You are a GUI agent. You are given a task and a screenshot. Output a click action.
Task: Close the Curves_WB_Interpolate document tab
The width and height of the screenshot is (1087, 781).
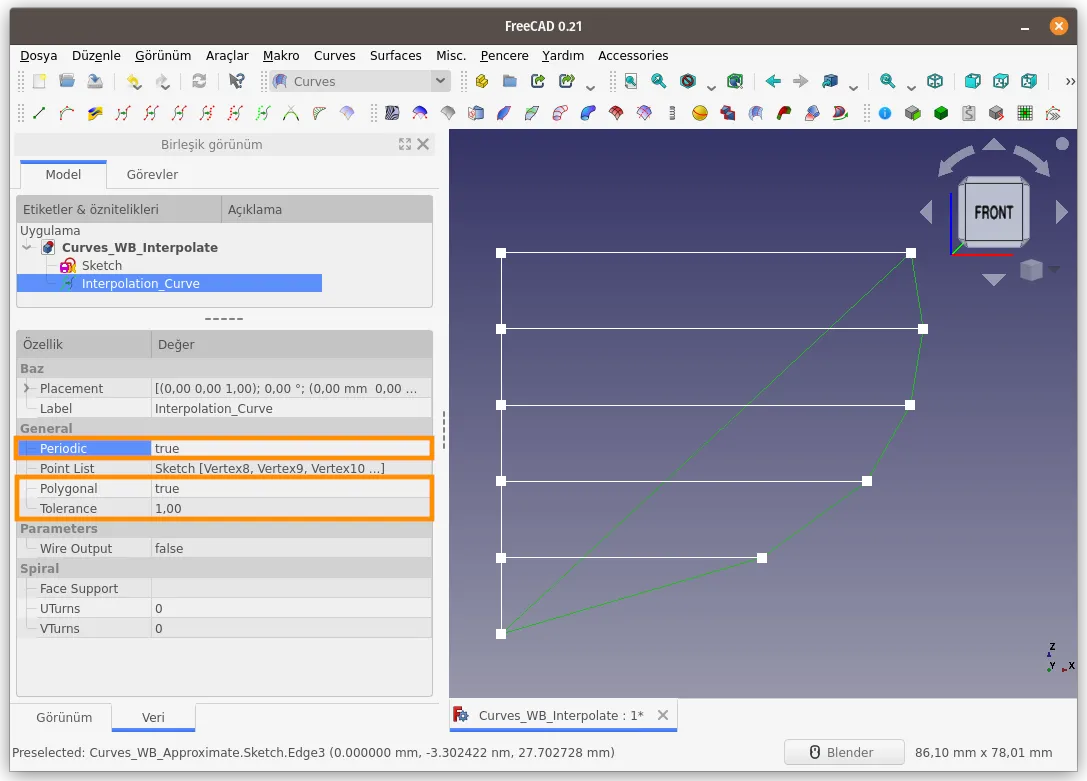(663, 715)
